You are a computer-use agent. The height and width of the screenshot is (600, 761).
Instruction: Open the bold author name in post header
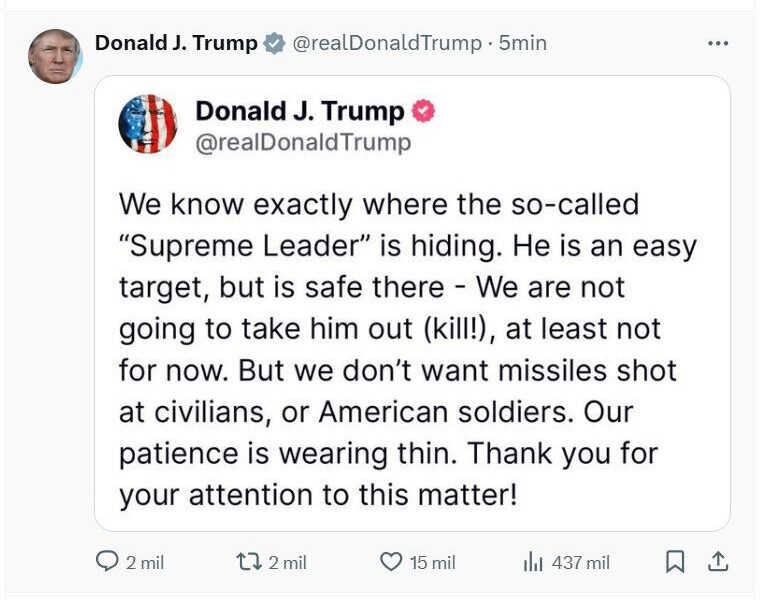click(176, 43)
